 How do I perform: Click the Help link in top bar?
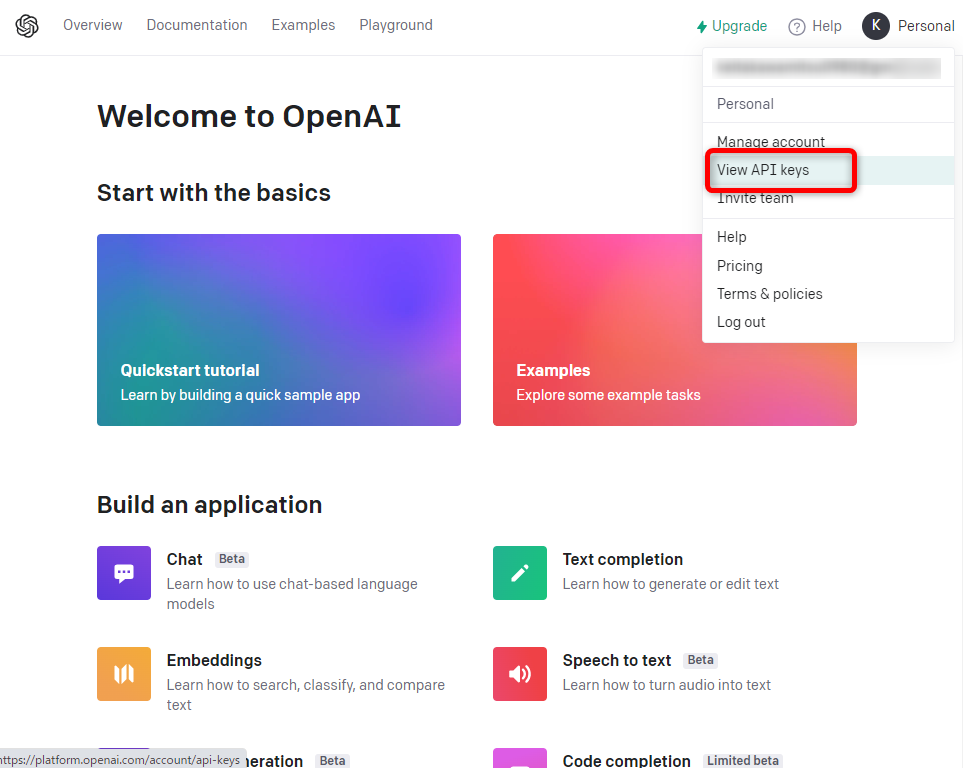(x=827, y=26)
